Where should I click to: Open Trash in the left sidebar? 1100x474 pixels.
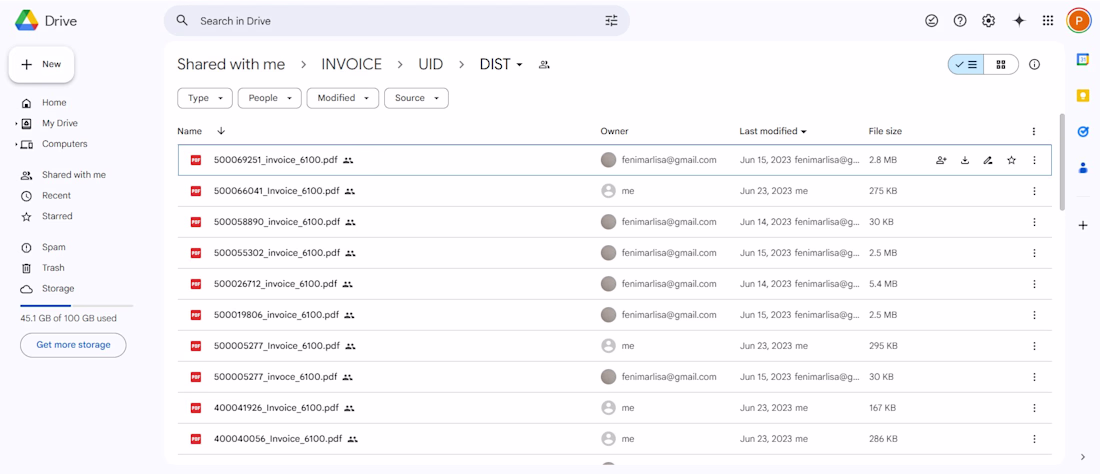(x=53, y=268)
